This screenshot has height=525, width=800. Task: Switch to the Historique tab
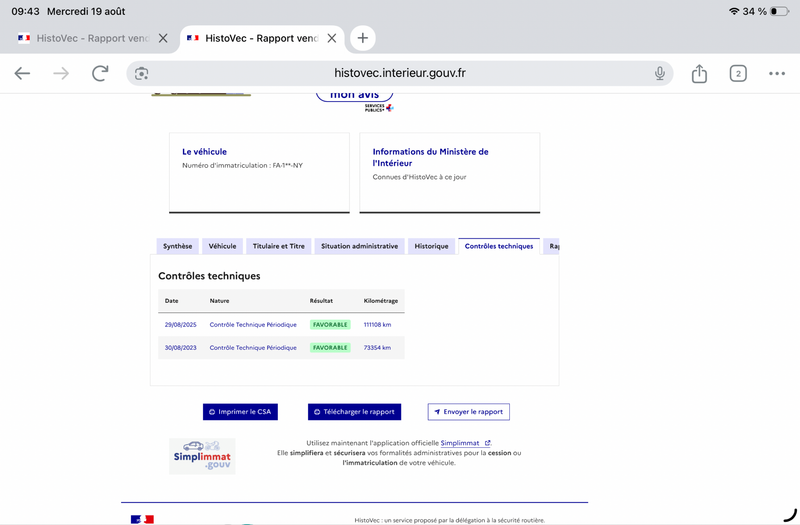click(431, 246)
